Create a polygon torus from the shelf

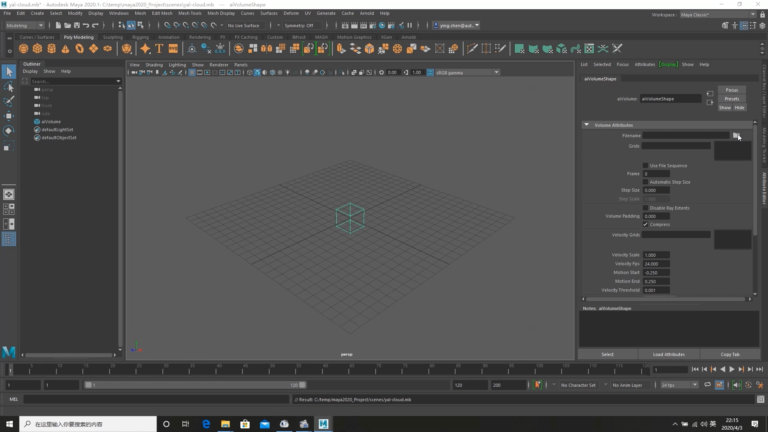click(79, 48)
